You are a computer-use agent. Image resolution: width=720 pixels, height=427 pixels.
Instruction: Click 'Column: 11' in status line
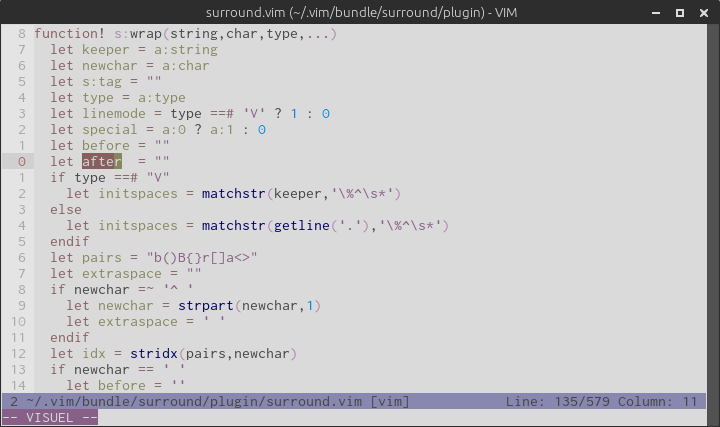[x=658, y=402]
